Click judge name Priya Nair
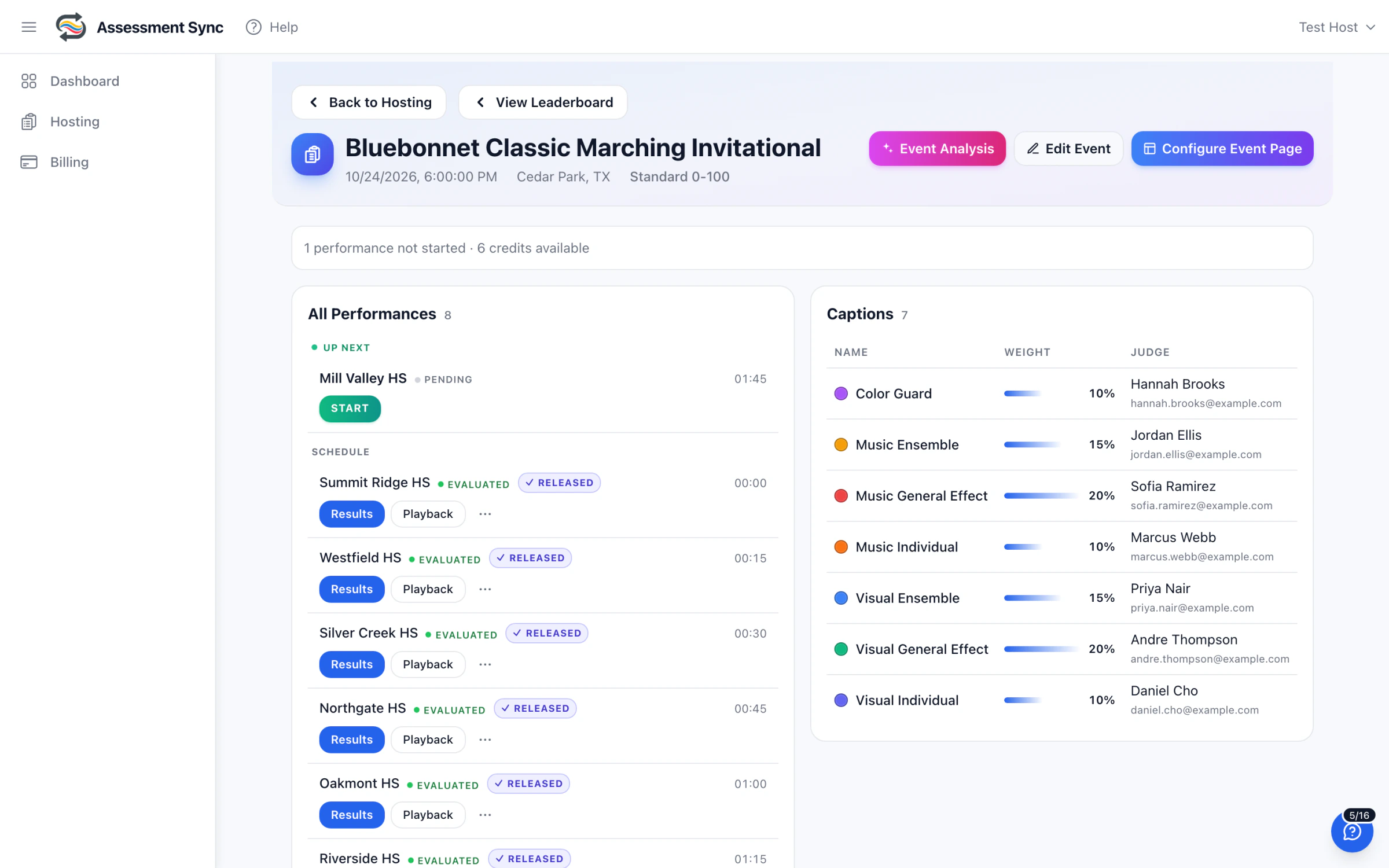The height and width of the screenshot is (868, 1389). (1160, 589)
